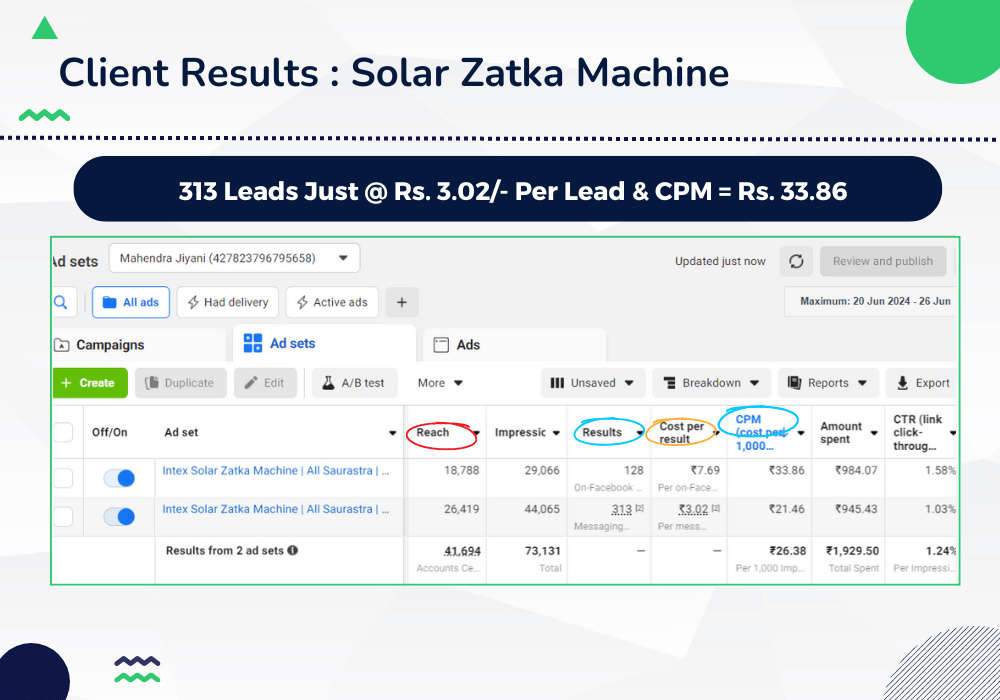This screenshot has width=1000, height=700.
Task: Tick the select-all checkbox in table header
Action: tap(63, 432)
